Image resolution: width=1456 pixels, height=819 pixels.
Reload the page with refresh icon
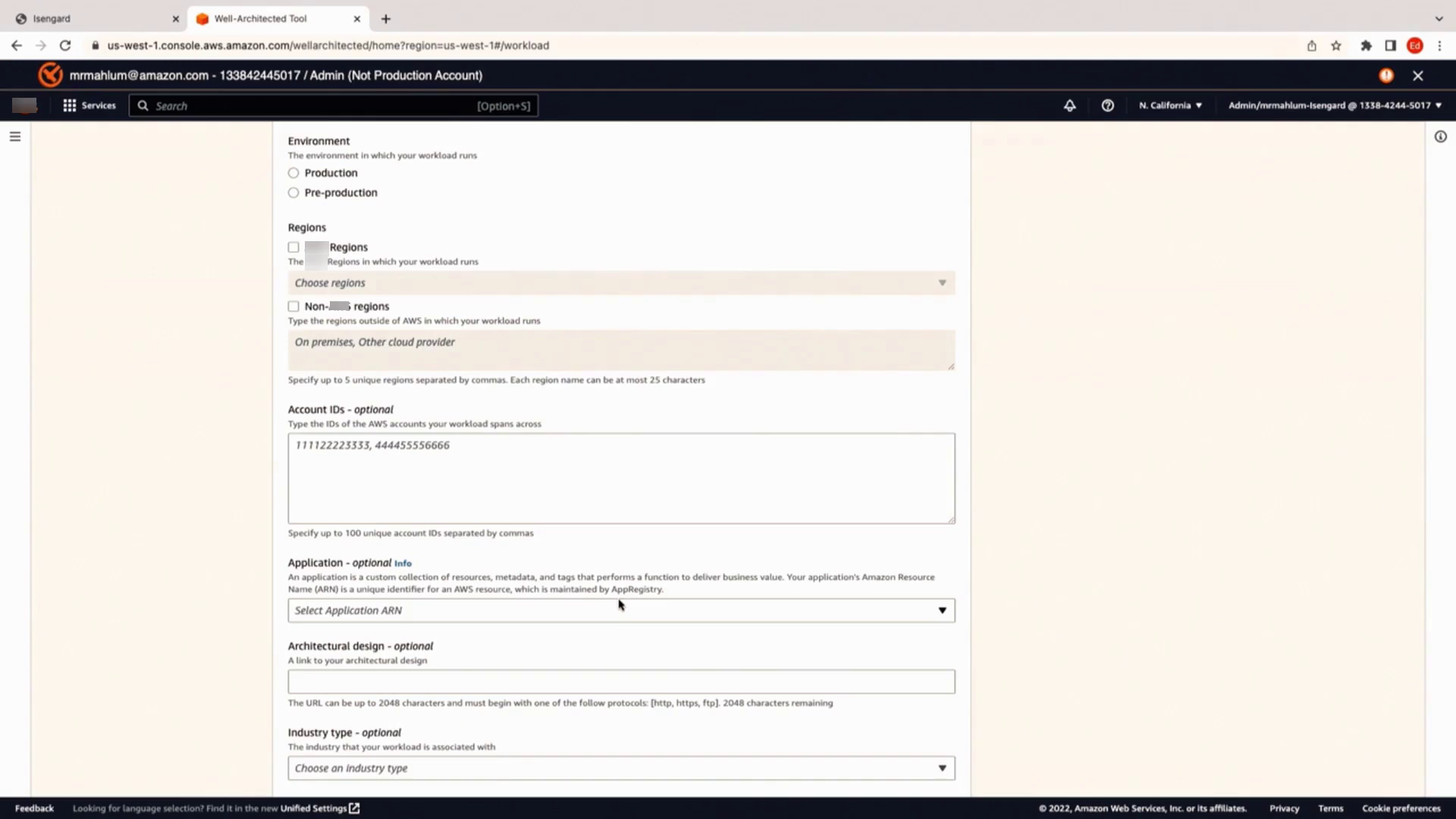(x=65, y=45)
